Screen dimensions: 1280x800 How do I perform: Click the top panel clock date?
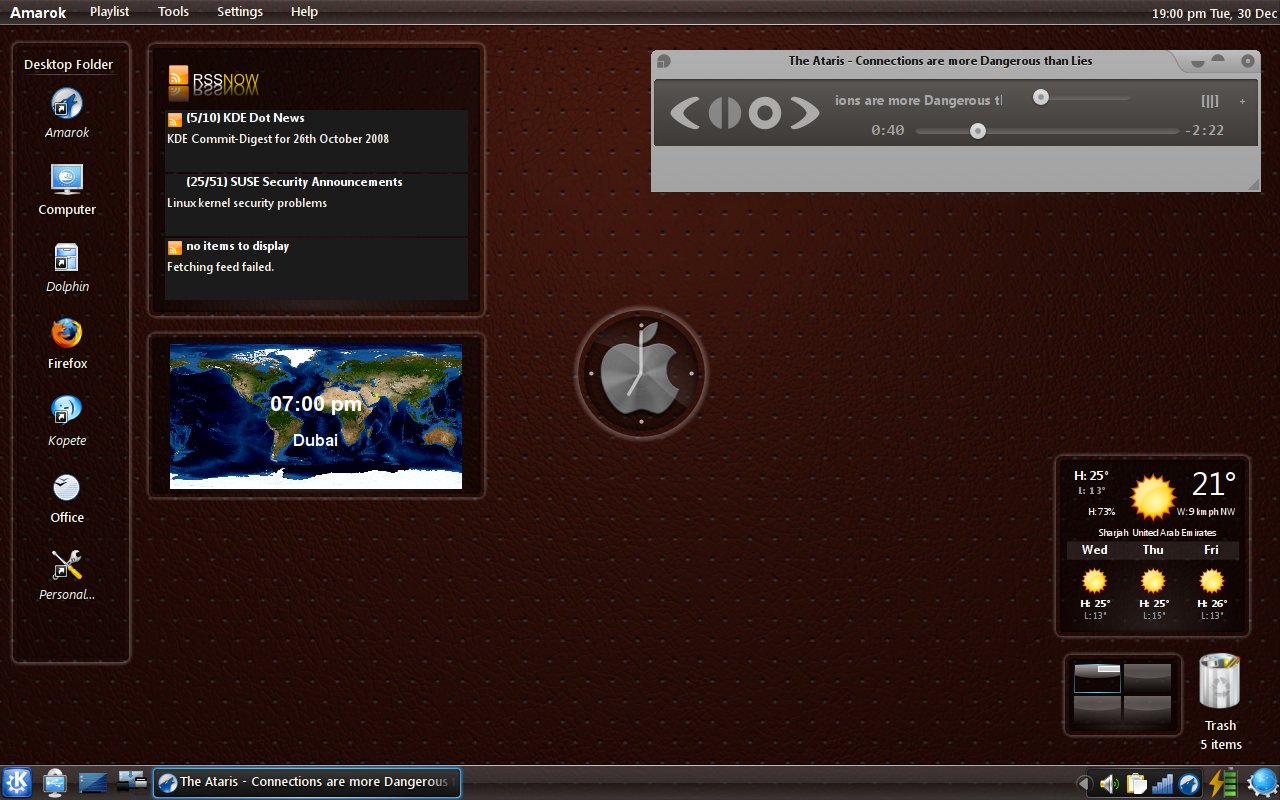click(x=1212, y=14)
